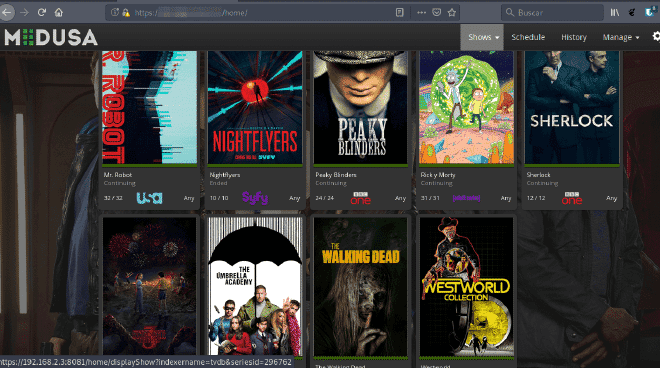Click Adult Swim logo on Rick y Morty card
660x368 pixels.
click(466, 198)
